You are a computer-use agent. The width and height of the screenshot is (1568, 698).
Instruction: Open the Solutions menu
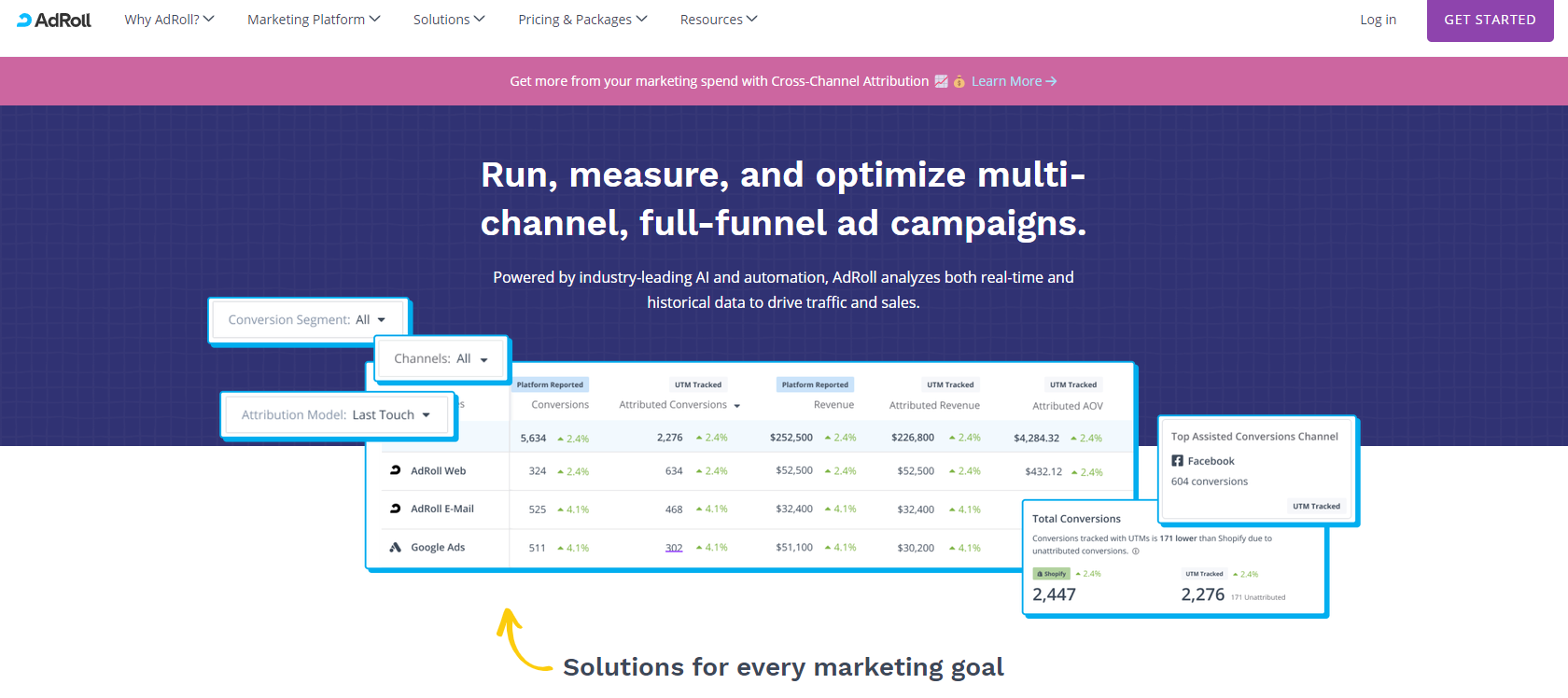pos(449,20)
